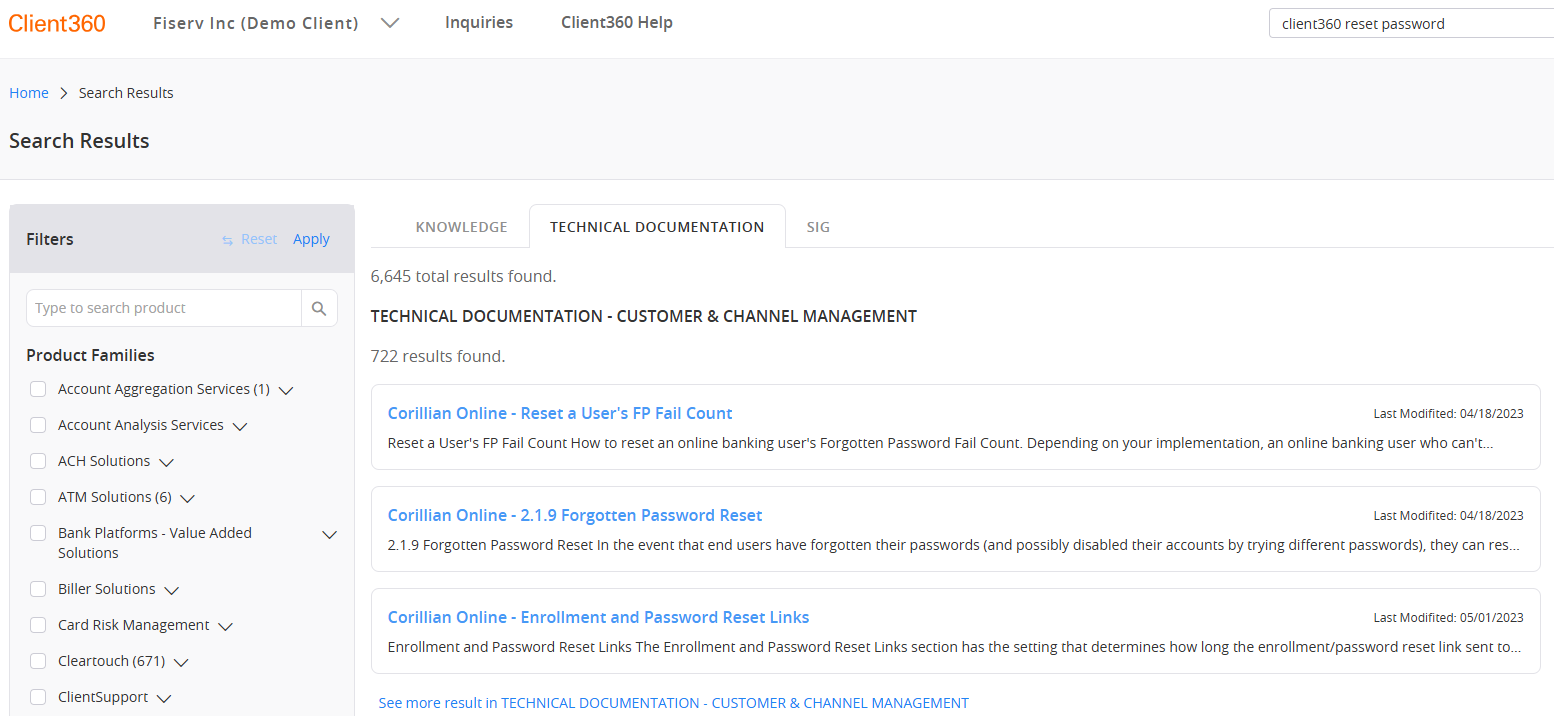Expand the Cleartouch chevron
The height and width of the screenshot is (716, 1554).
181,662
